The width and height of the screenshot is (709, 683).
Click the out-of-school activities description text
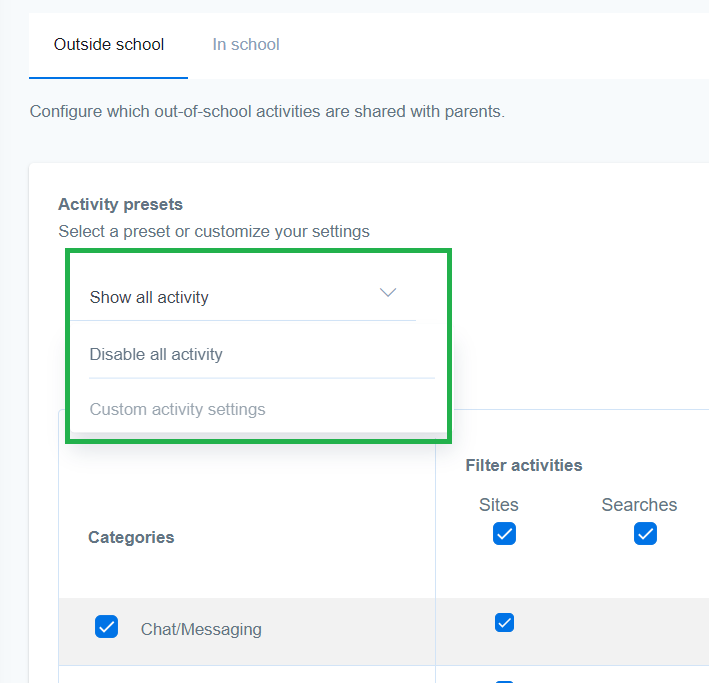tap(267, 111)
